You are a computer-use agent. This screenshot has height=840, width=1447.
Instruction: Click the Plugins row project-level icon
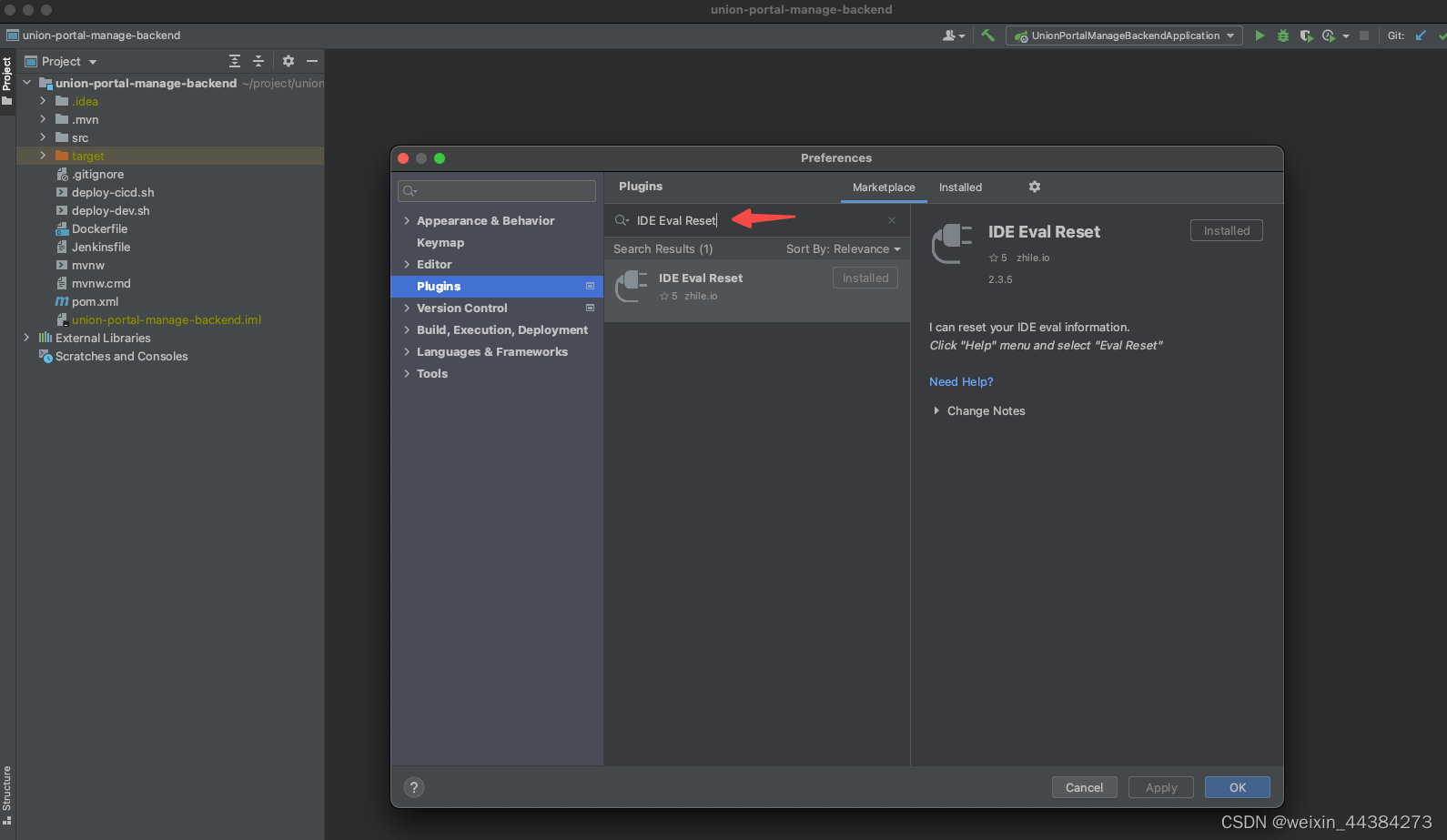[x=590, y=287]
